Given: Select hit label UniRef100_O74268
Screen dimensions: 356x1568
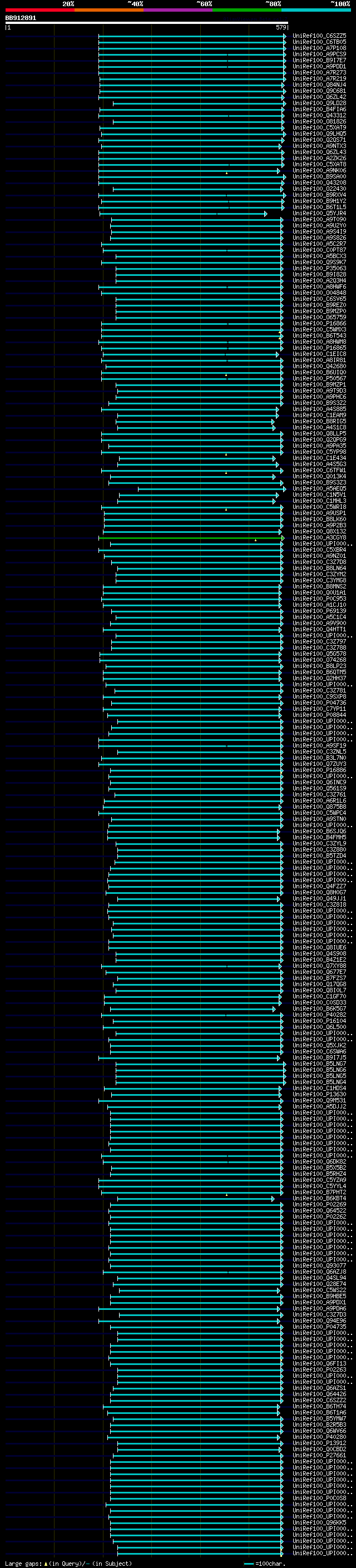Looking at the screenshot, I should [x=319, y=660].
